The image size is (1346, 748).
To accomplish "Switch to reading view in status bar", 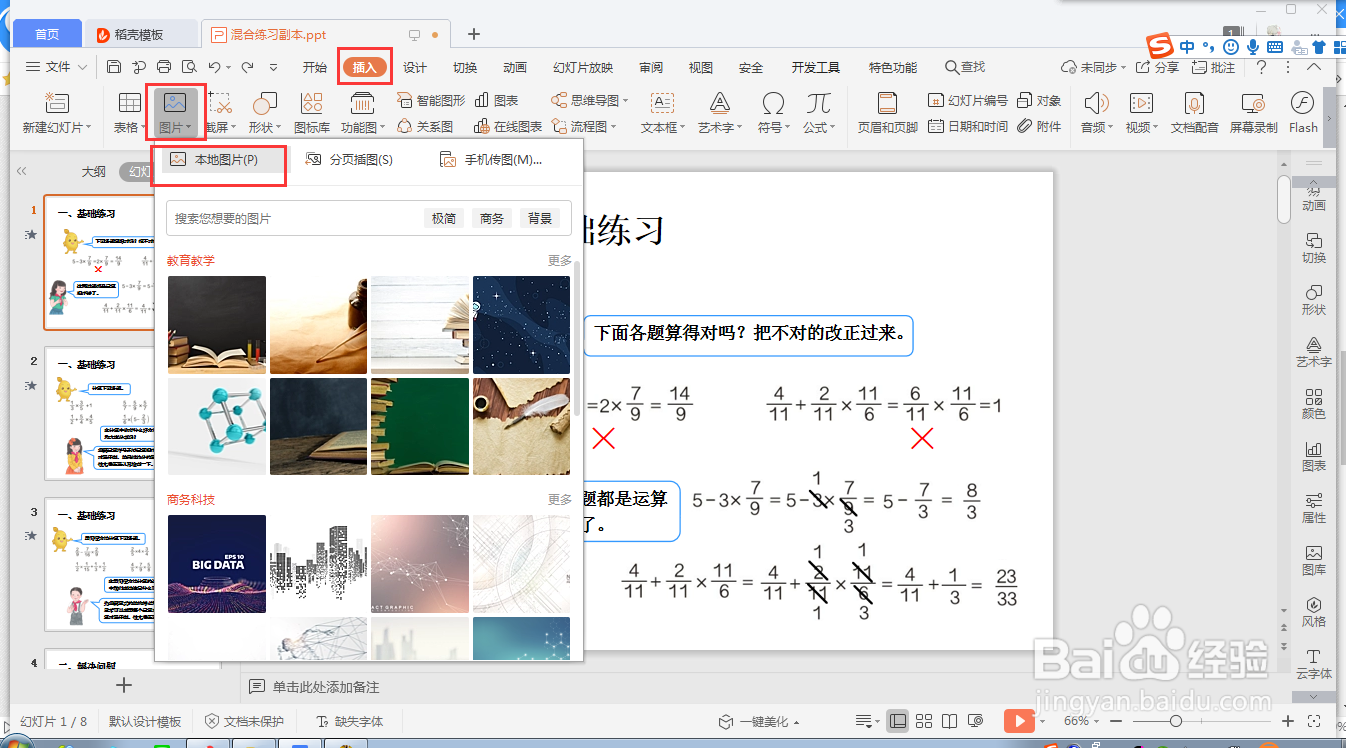I will coord(949,721).
